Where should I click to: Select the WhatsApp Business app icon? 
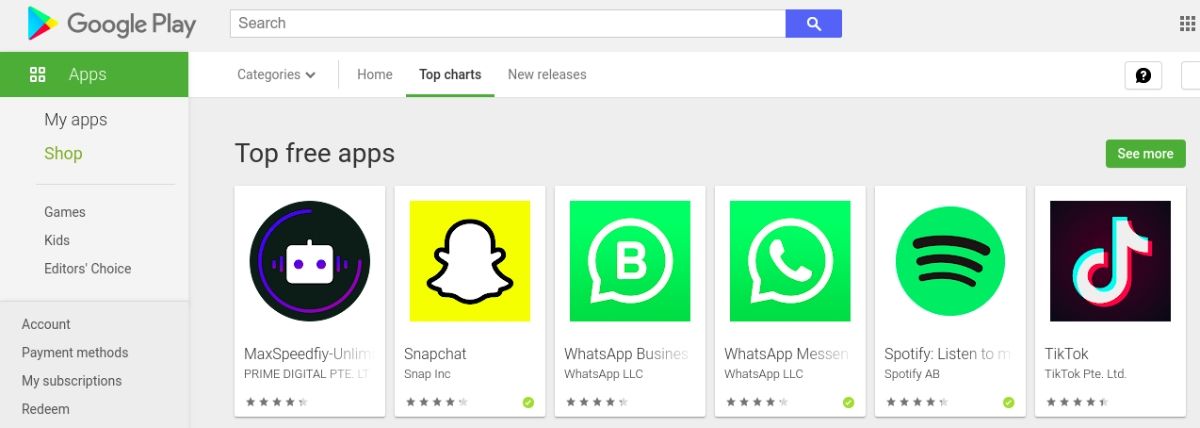coord(630,261)
